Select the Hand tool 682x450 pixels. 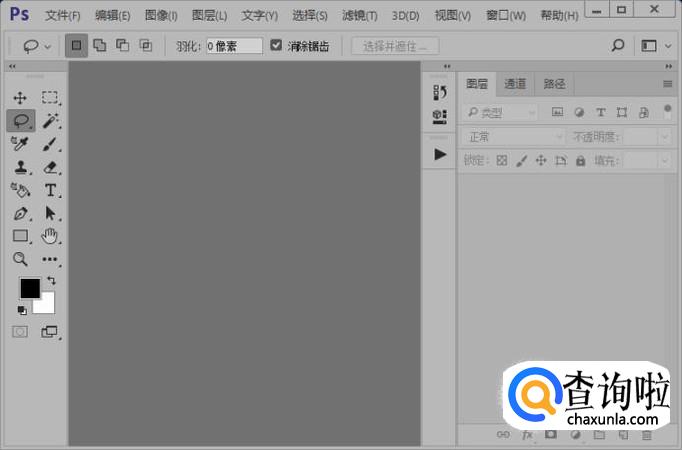tap(50, 236)
